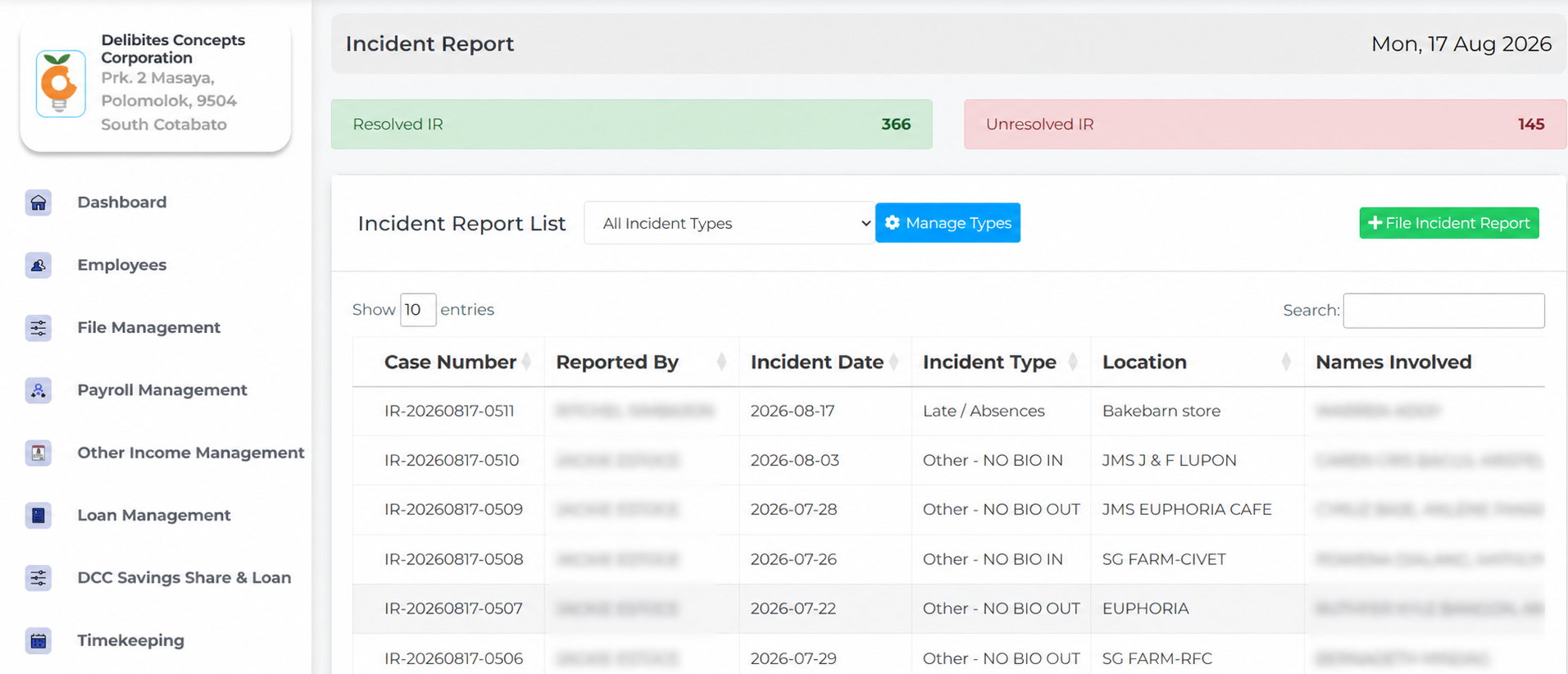
Task: Click the Resolved IR summary card
Action: [x=632, y=124]
